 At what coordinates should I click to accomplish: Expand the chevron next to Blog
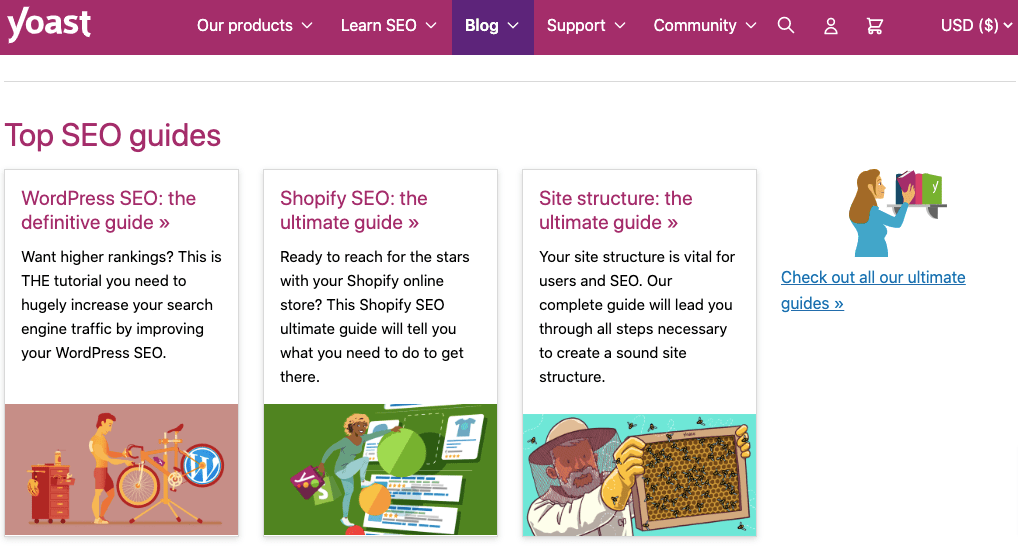pos(513,26)
